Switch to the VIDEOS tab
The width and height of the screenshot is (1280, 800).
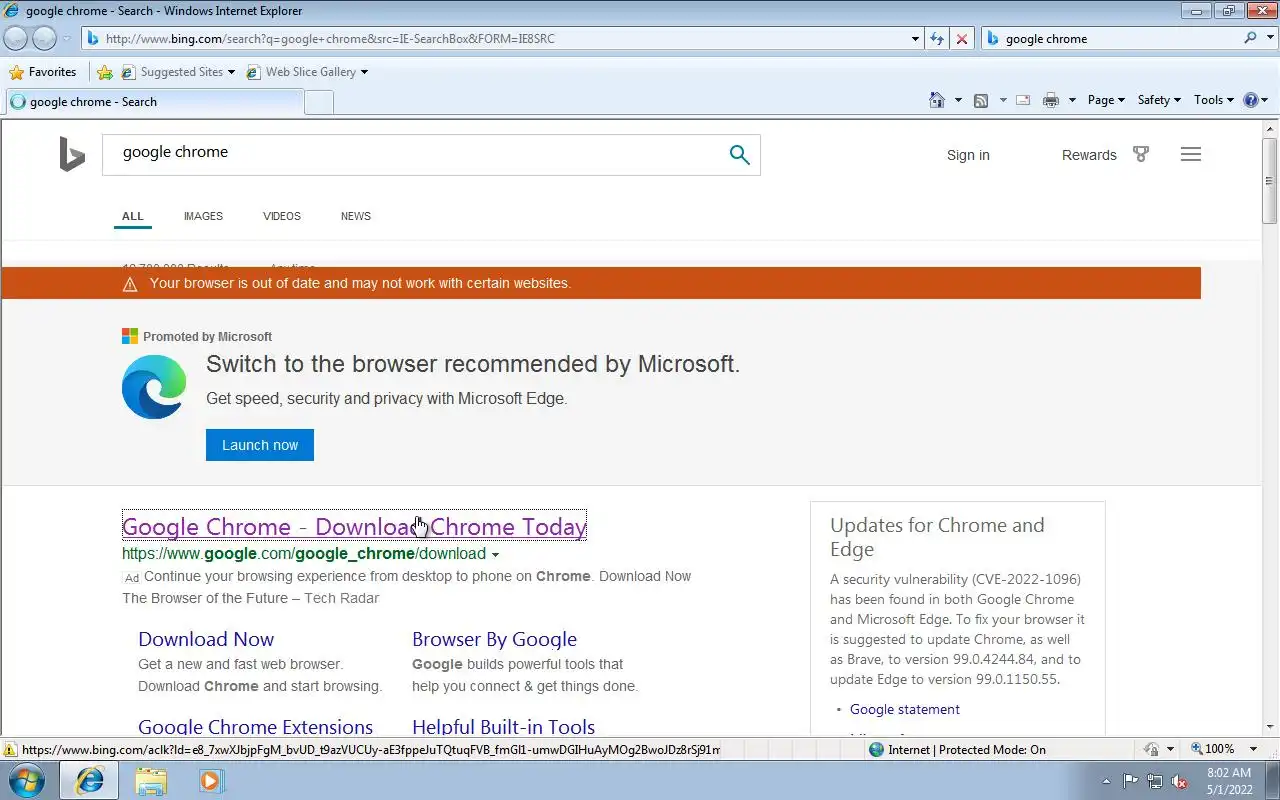click(282, 216)
